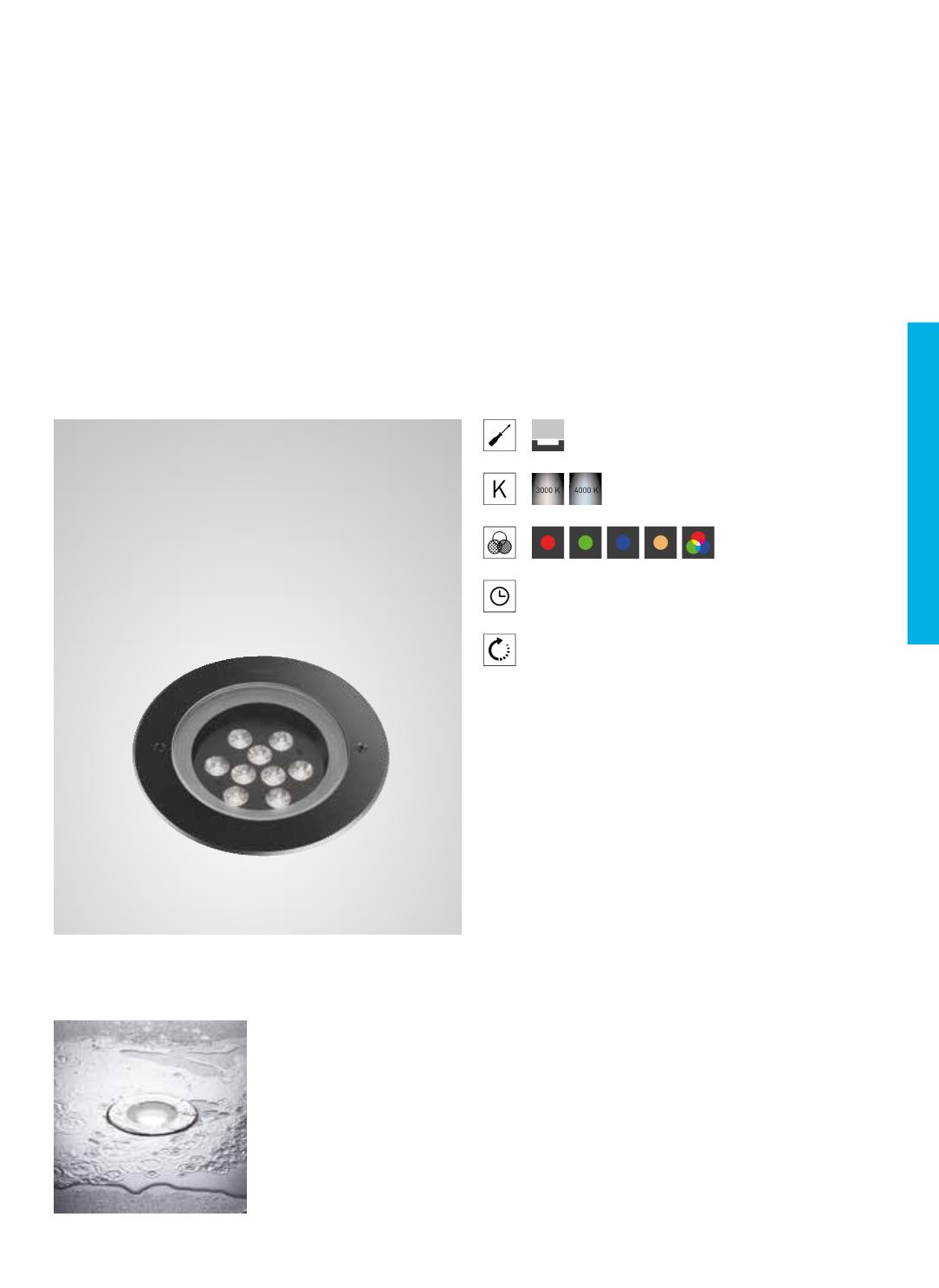Open the wet ground luminaire thumbnail photo

click(150, 1116)
